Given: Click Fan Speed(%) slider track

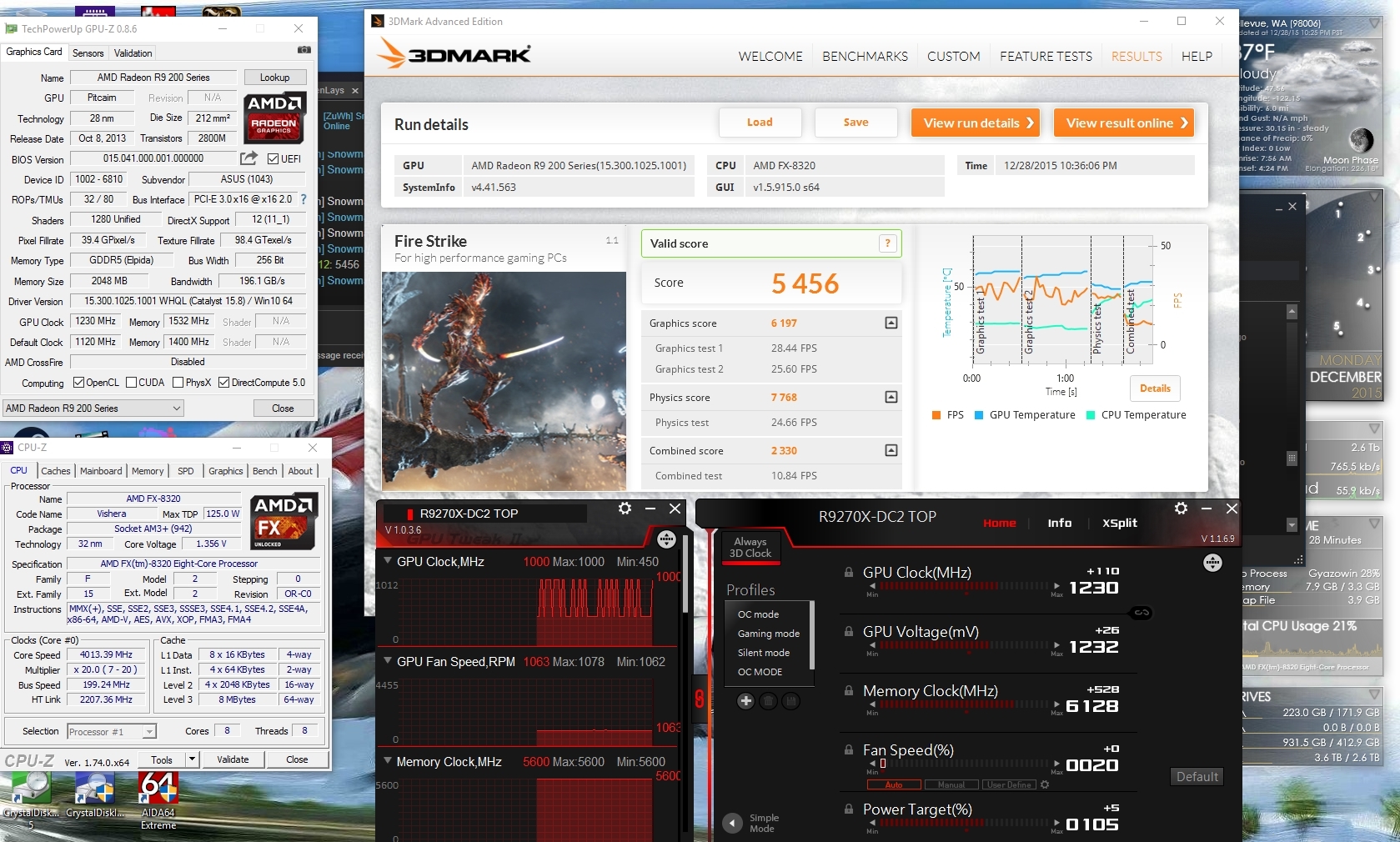Looking at the screenshot, I should click(x=965, y=764).
